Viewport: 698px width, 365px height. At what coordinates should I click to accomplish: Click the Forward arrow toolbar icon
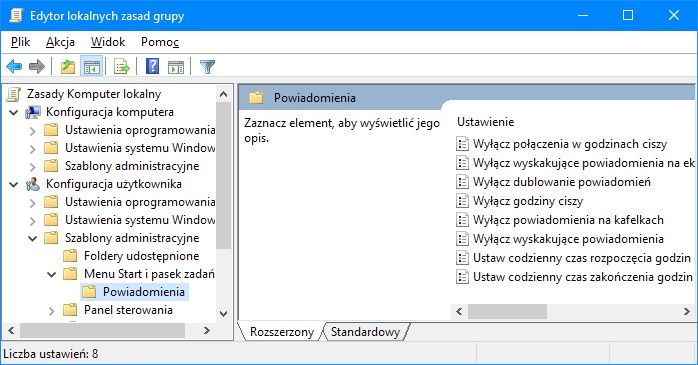pos(37,67)
